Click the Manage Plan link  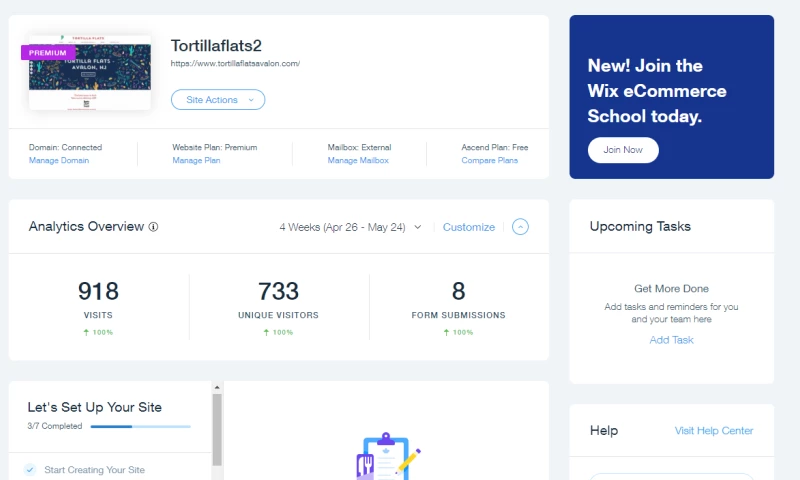[x=196, y=160]
